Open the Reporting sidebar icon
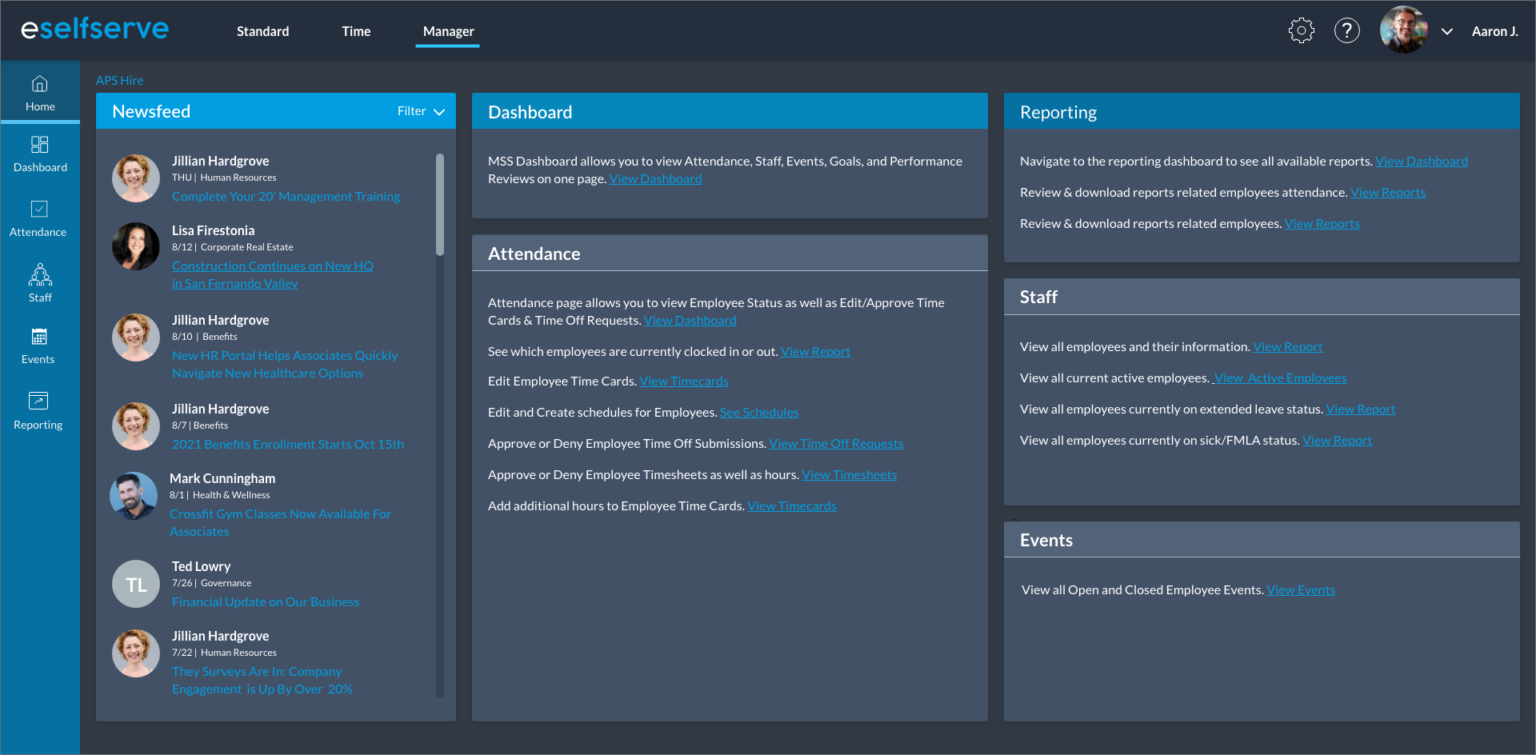The width and height of the screenshot is (1536, 755). 38,401
